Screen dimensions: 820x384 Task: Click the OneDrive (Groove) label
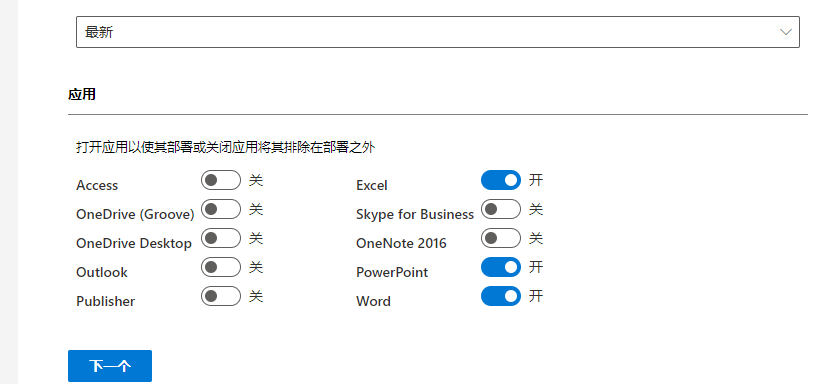click(x=135, y=214)
